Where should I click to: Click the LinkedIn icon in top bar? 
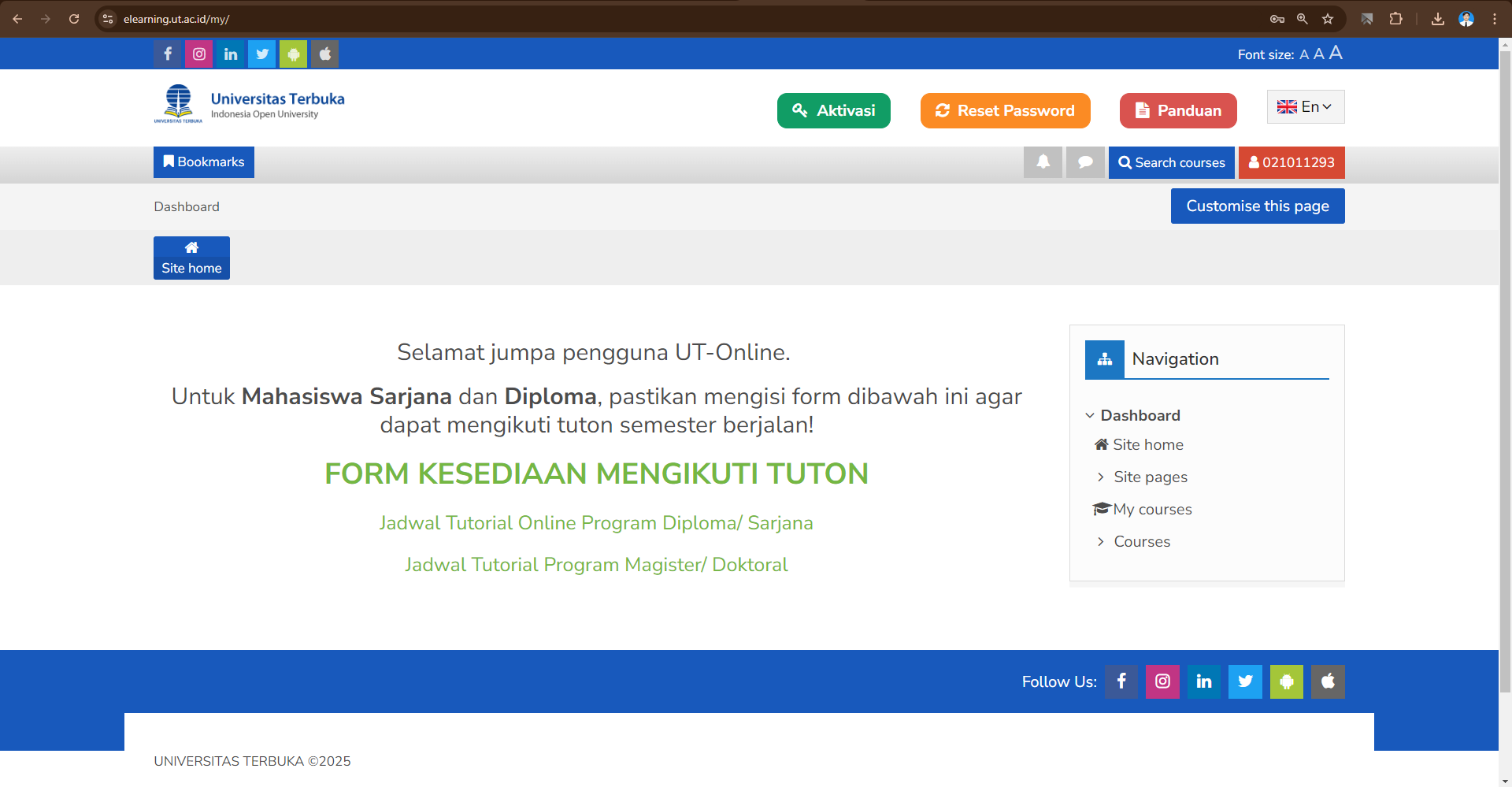(x=231, y=54)
